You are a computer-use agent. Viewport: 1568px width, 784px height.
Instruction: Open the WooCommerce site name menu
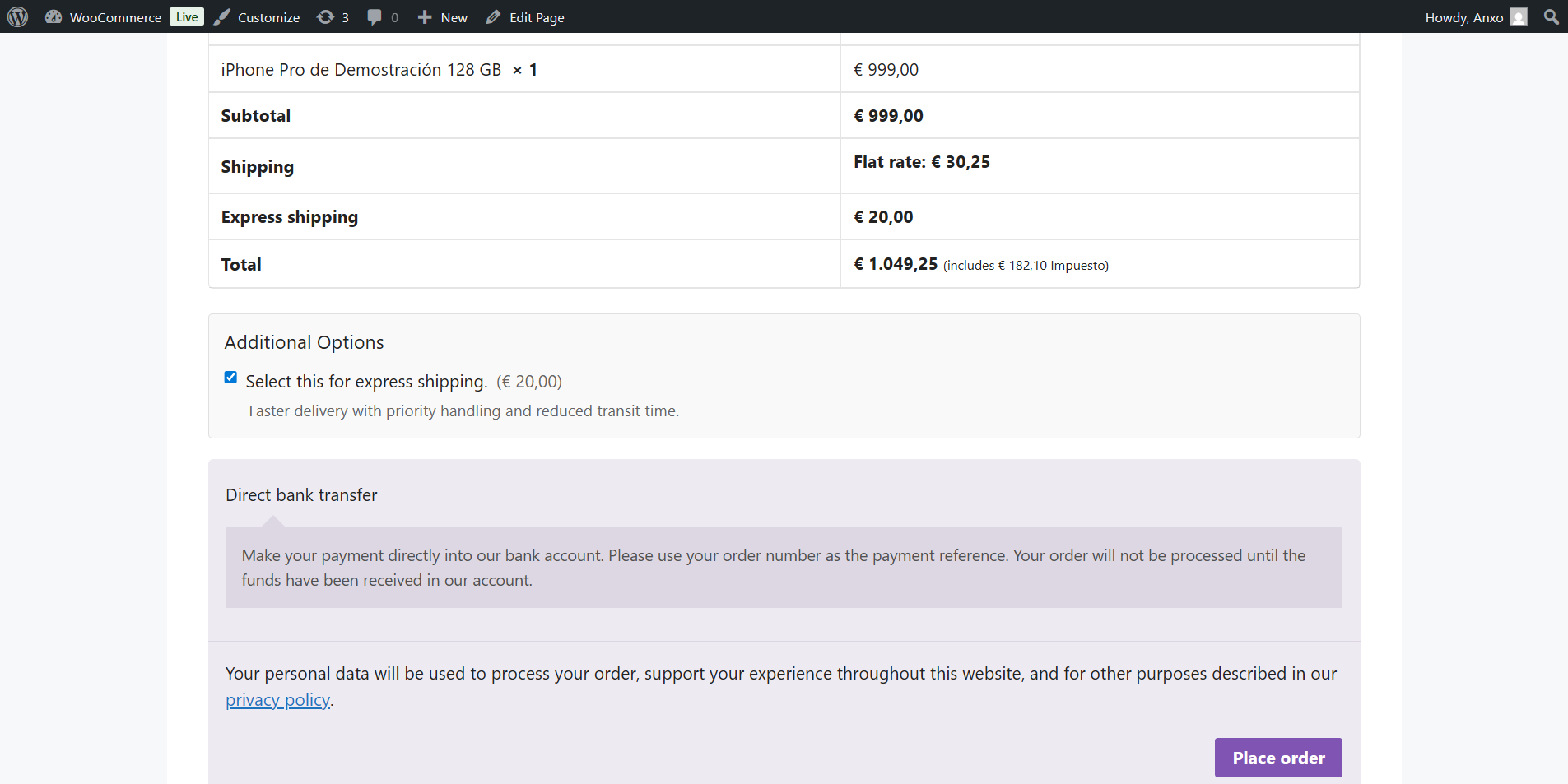[115, 17]
